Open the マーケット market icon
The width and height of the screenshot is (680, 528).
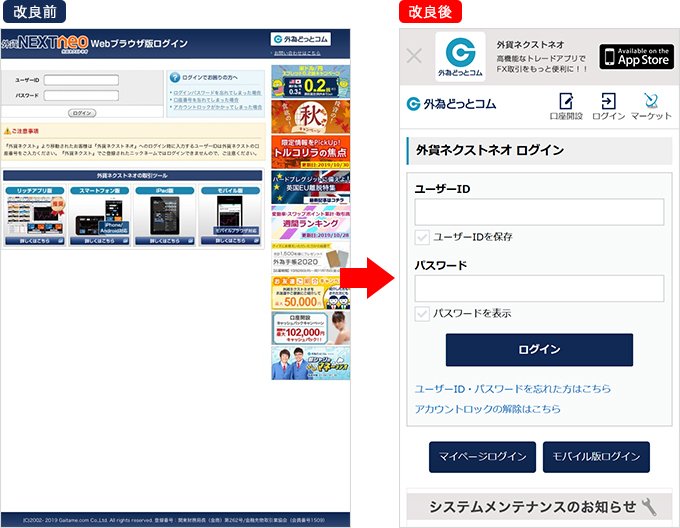tap(651, 107)
